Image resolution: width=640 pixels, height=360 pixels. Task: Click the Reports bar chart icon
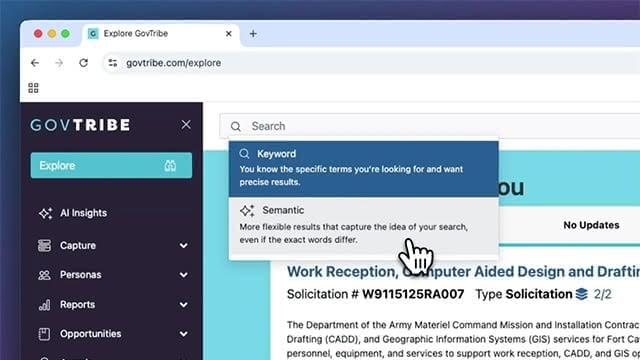tap(44, 305)
